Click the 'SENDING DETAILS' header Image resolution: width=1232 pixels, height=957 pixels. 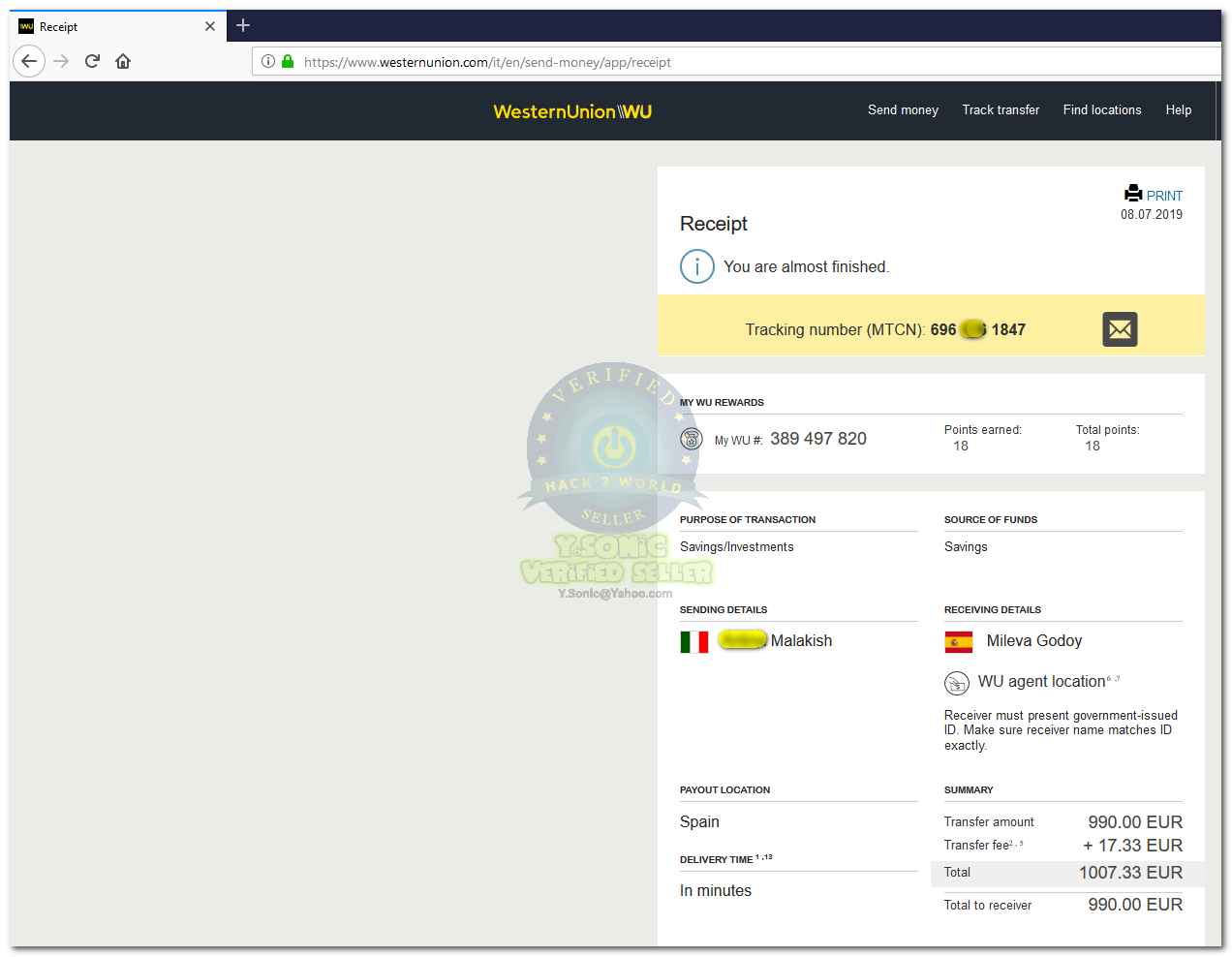coord(724,610)
